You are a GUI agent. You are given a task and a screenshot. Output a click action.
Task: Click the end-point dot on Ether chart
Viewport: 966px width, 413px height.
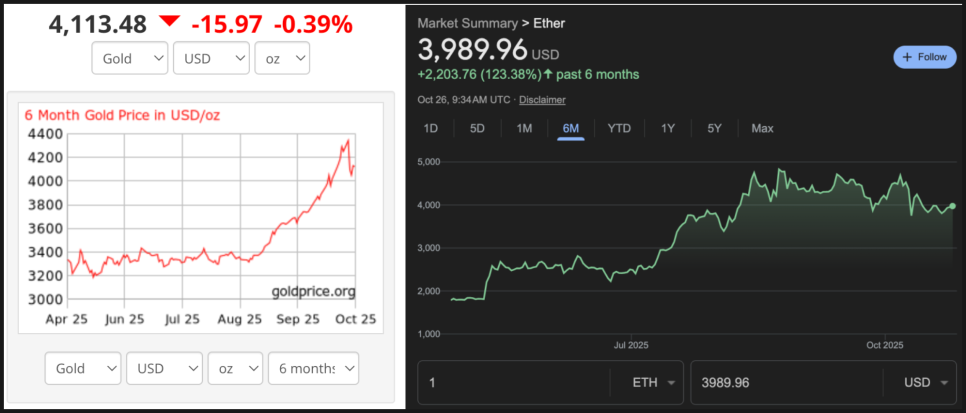tap(953, 206)
